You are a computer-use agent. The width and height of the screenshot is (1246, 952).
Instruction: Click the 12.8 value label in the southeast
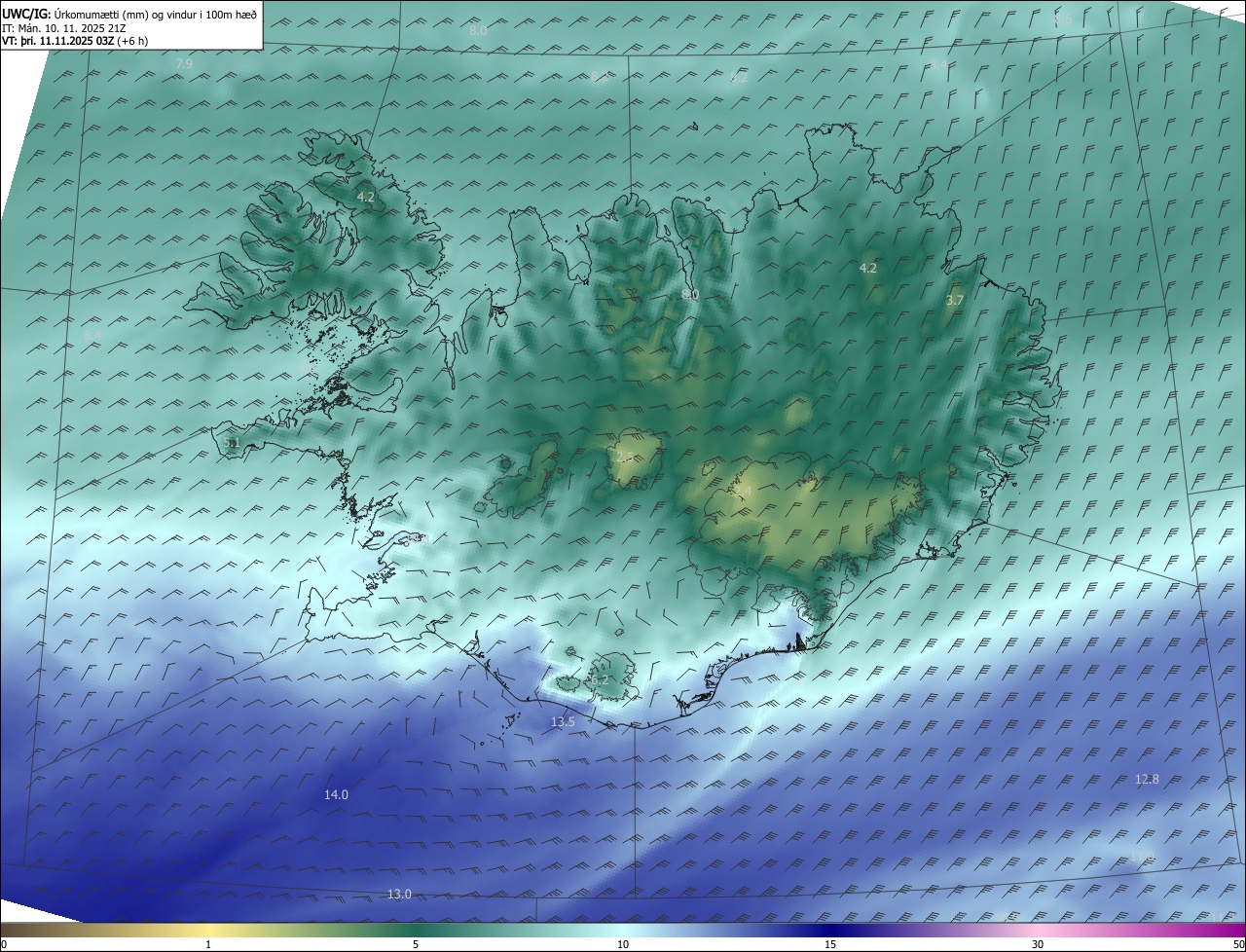[x=1147, y=779]
